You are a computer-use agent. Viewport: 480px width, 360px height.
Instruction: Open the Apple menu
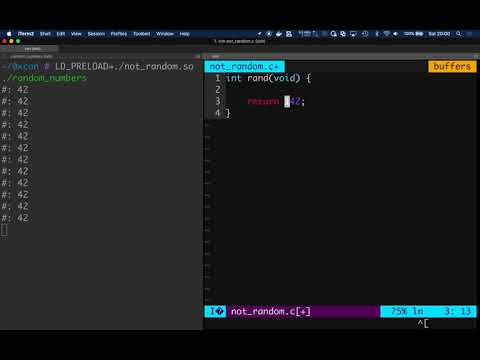pyautogui.click(x=9, y=34)
